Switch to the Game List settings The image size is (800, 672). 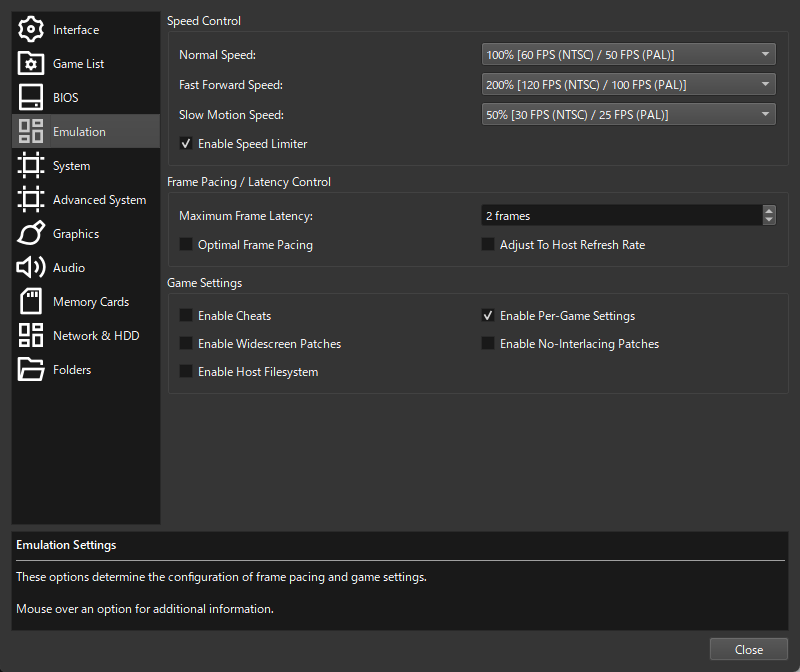pos(86,64)
